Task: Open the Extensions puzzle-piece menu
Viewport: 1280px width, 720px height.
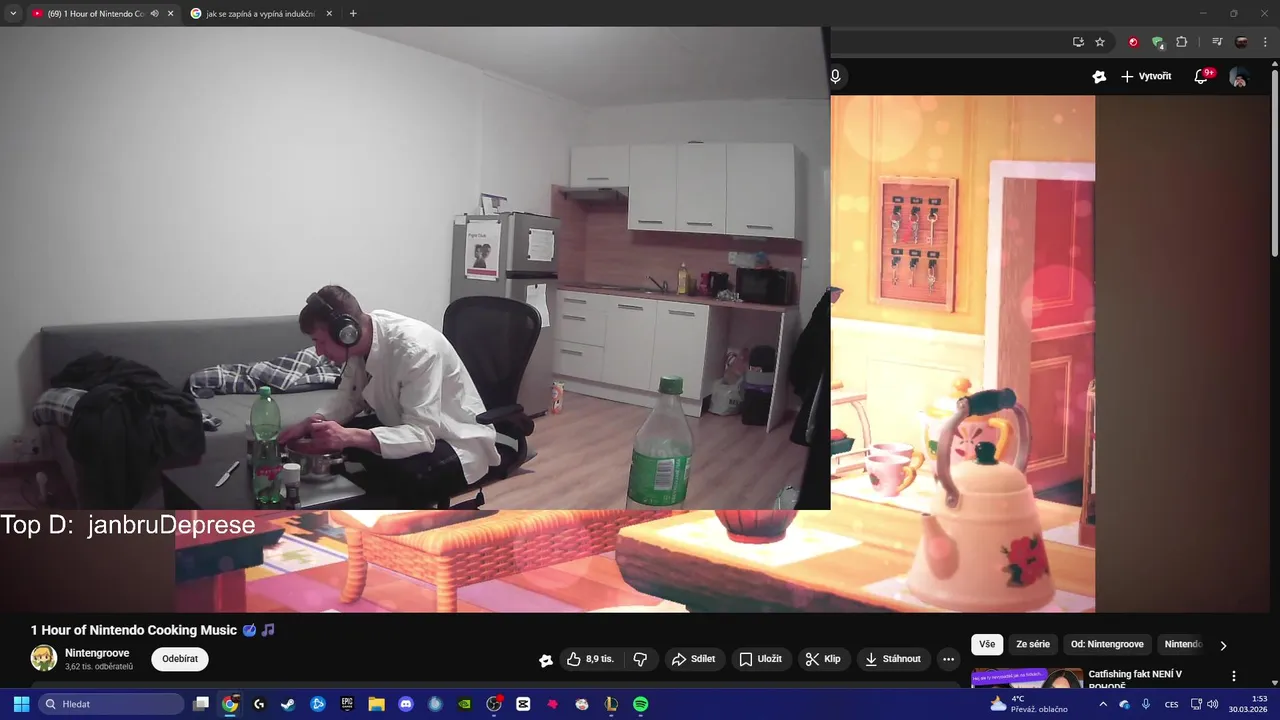Action: (1182, 42)
